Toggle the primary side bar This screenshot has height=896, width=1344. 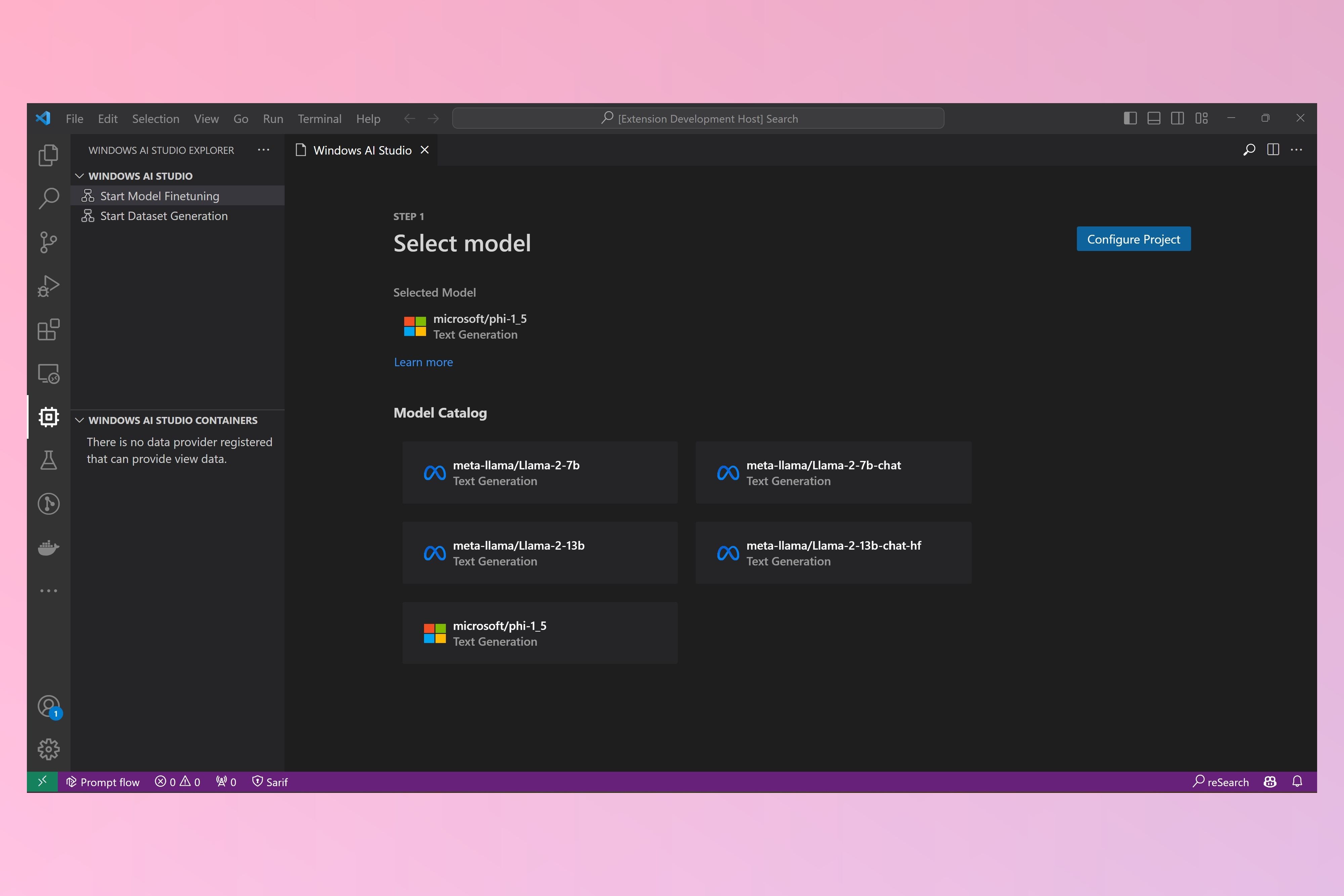point(1130,118)
